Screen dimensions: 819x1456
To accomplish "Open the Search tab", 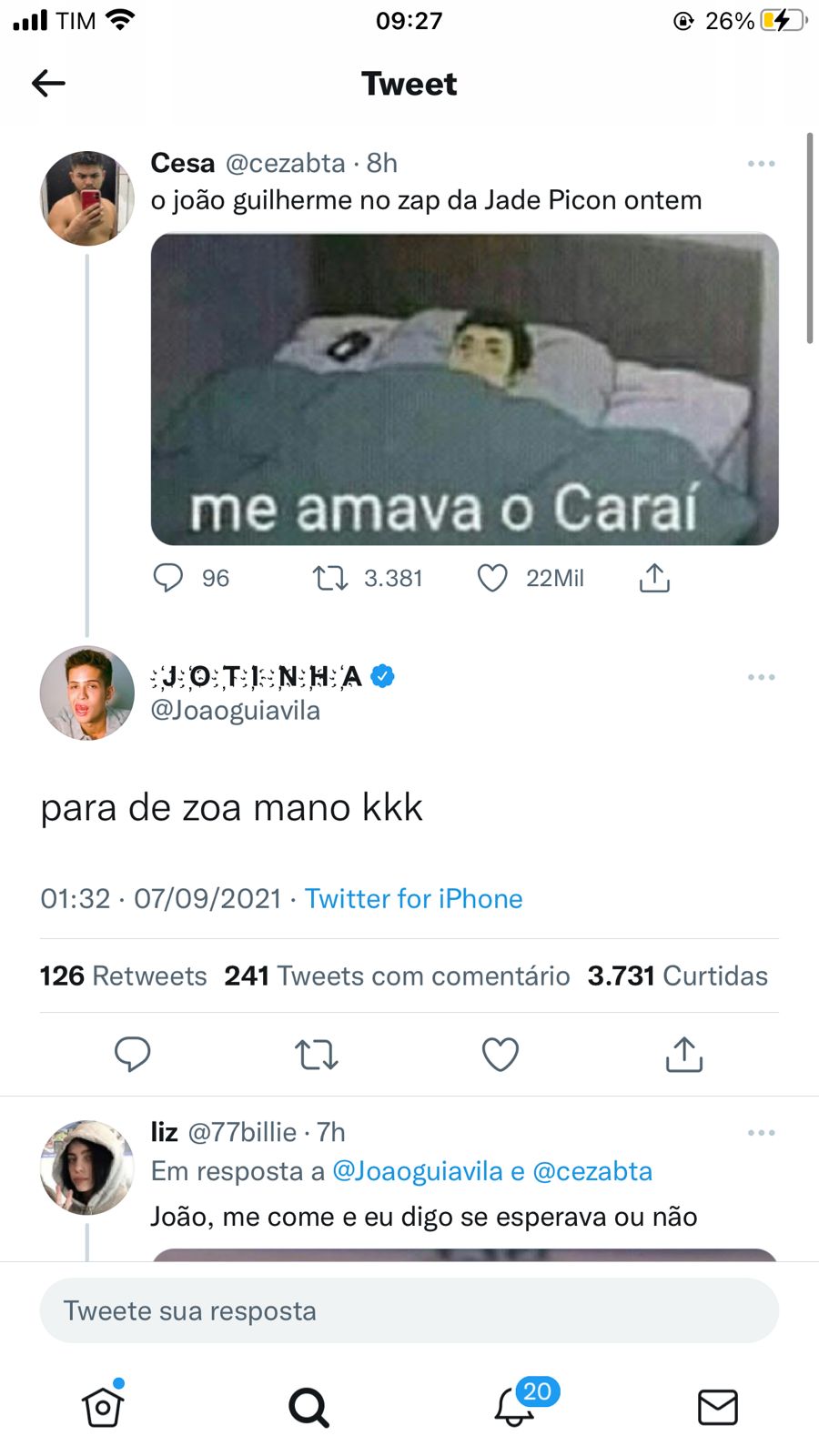I will 308,1407.
